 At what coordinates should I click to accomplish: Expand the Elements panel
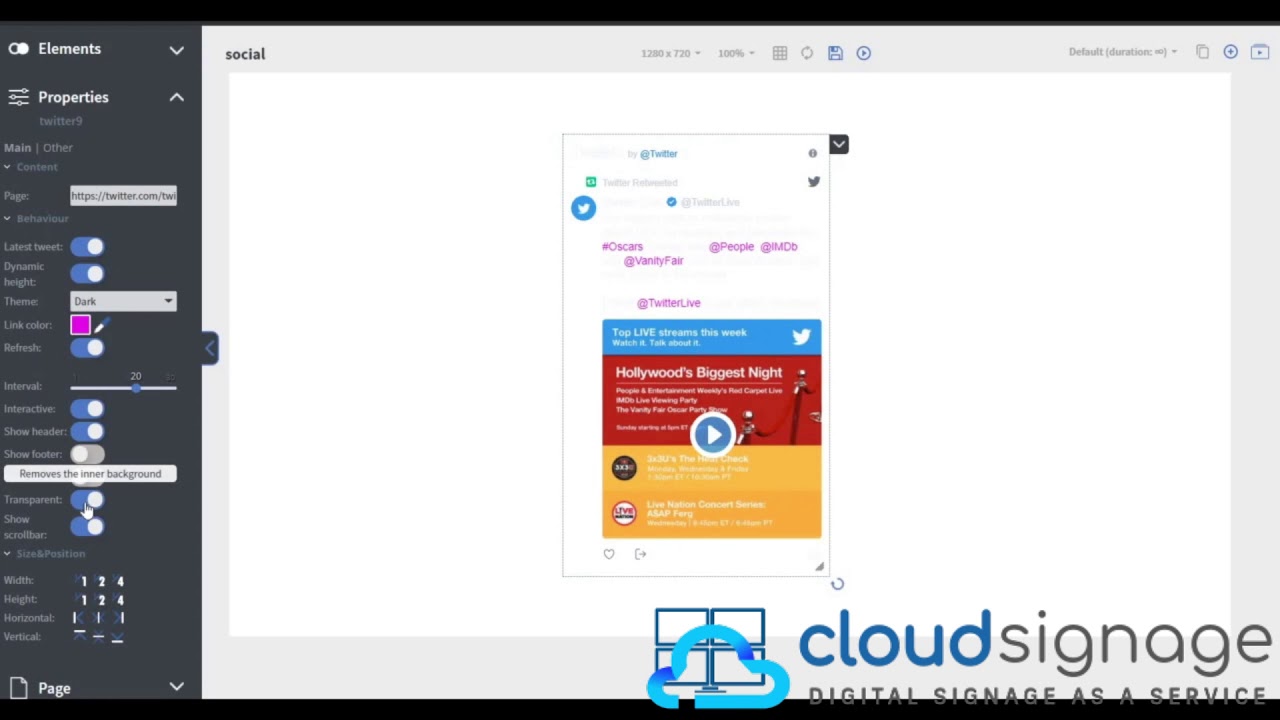[177, 49]
